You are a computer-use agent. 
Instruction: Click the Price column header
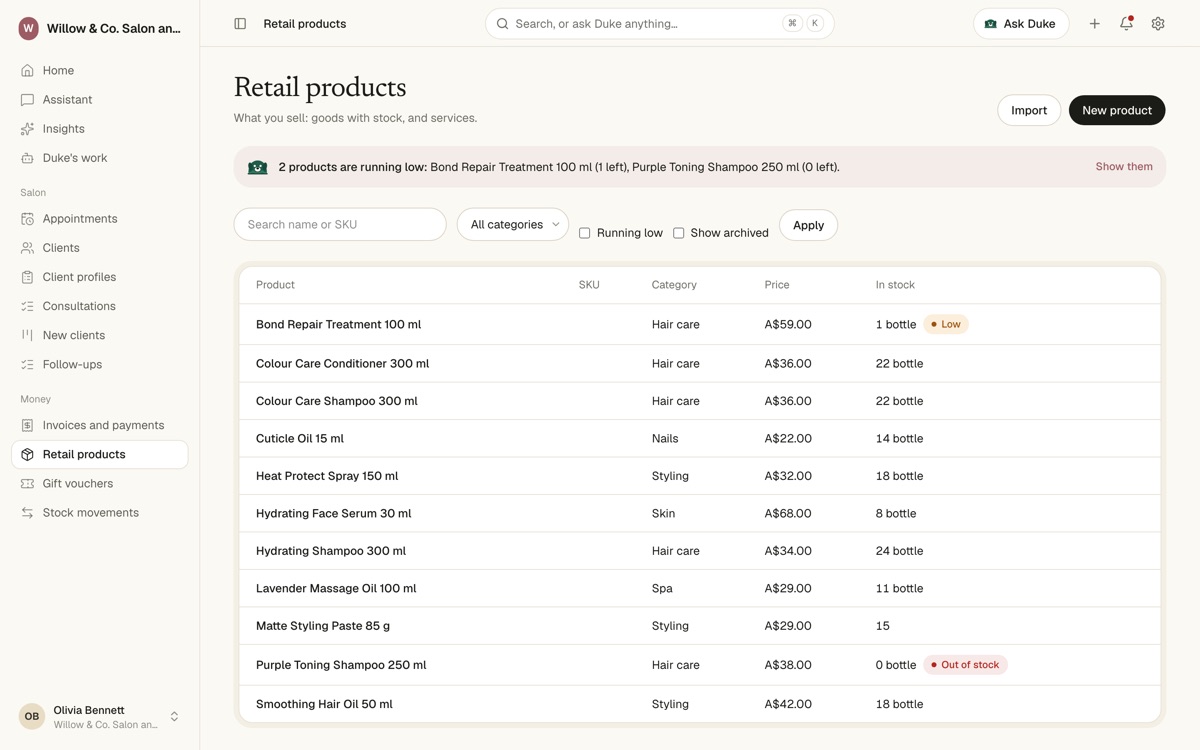pyautogui.click(x=777, y=285)
